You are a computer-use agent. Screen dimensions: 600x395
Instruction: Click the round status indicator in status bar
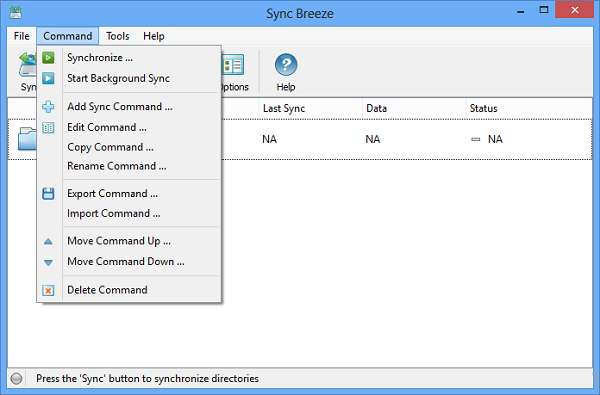(16, 379)
